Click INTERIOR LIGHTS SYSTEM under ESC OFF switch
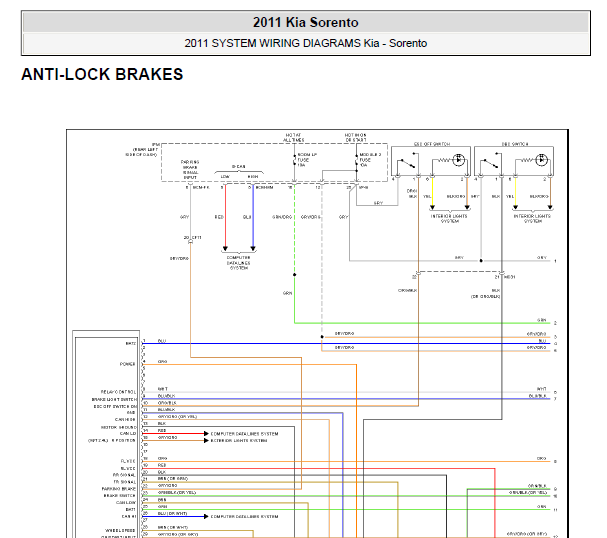Image resolution: width=607 pixels, height=538 pixels. [x=449, y=218]
